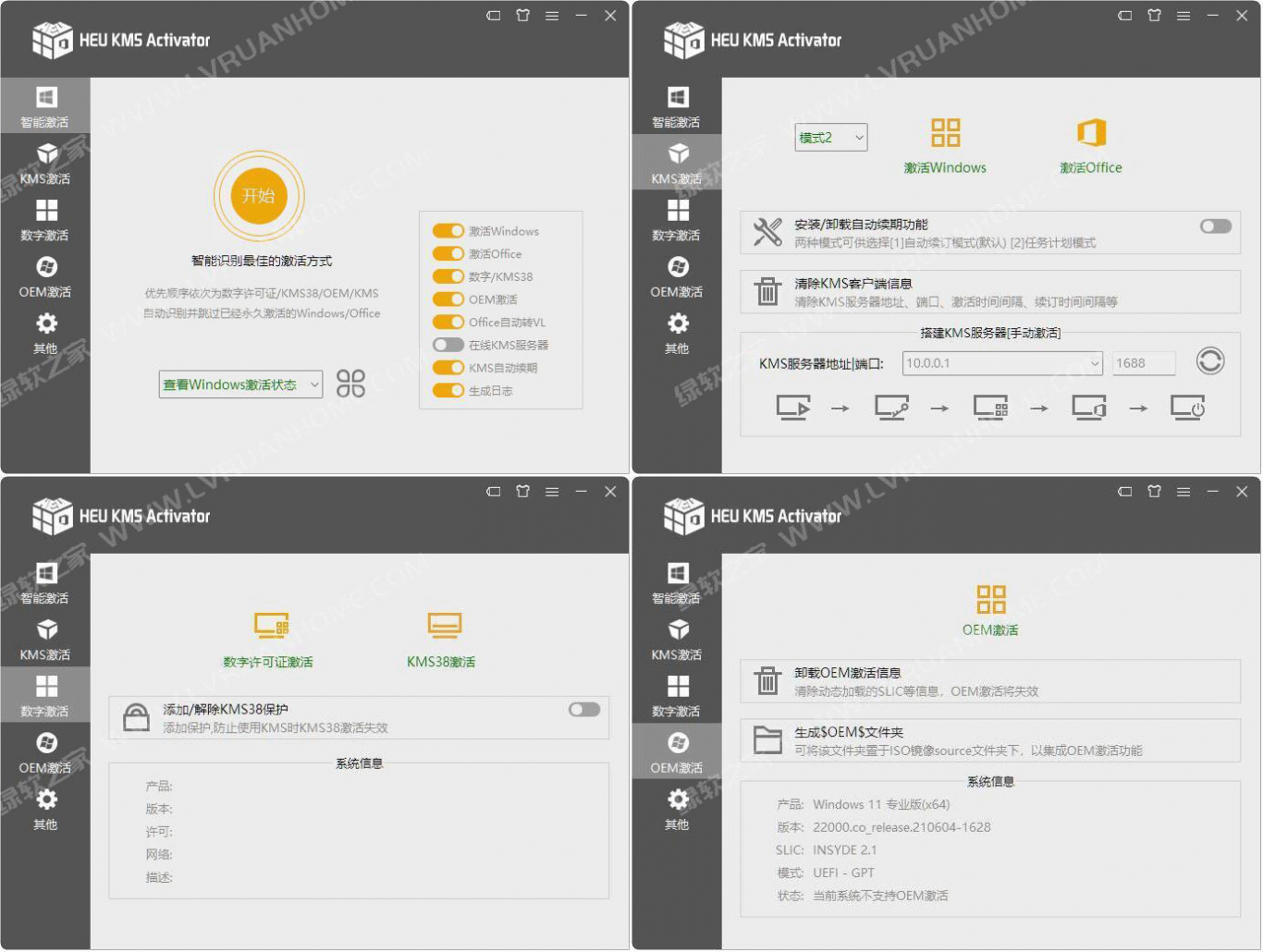Viewport: 1263px width, 952px height.
Task: Disable the 激活Windows toggle switch
Action: pyautogui.click(x=448, y=231)
